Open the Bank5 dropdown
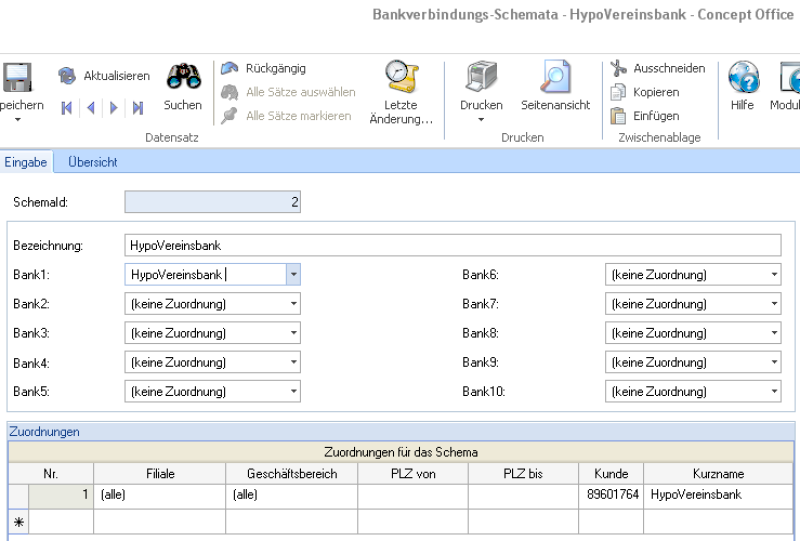 pos(212,391)
